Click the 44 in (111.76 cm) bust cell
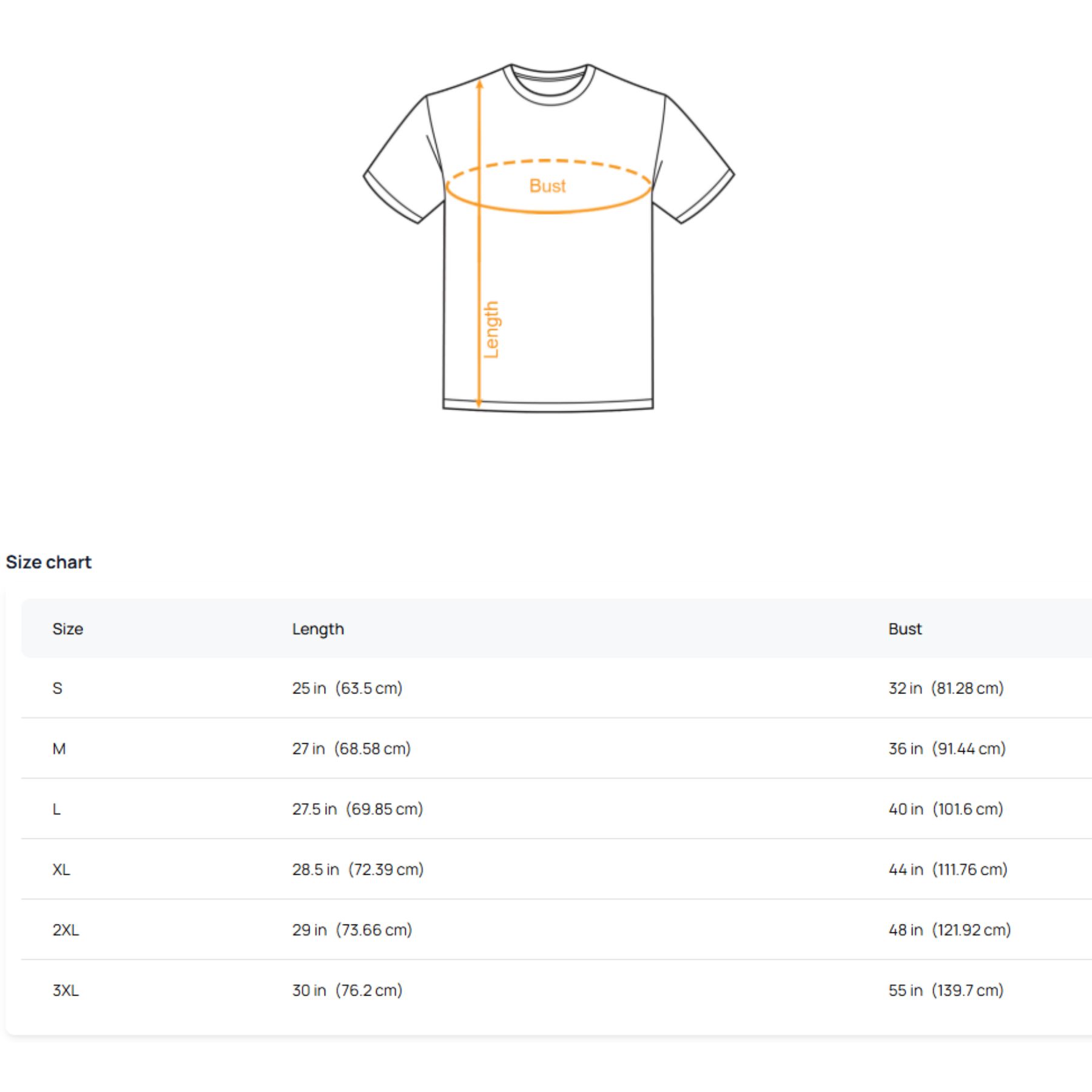Image resolution: width=1092 pixels, height=1092 pixels. (948, 869)
